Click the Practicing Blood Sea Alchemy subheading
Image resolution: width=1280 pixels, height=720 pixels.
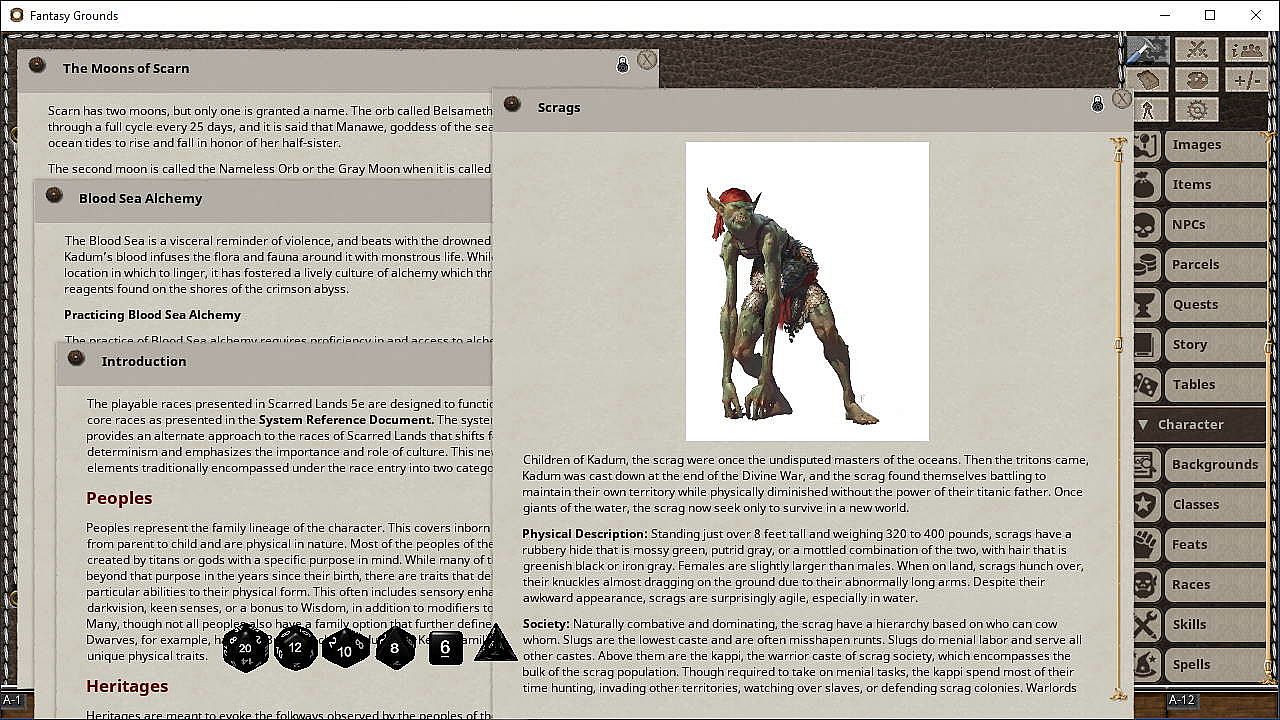click(x=152, y=315)
